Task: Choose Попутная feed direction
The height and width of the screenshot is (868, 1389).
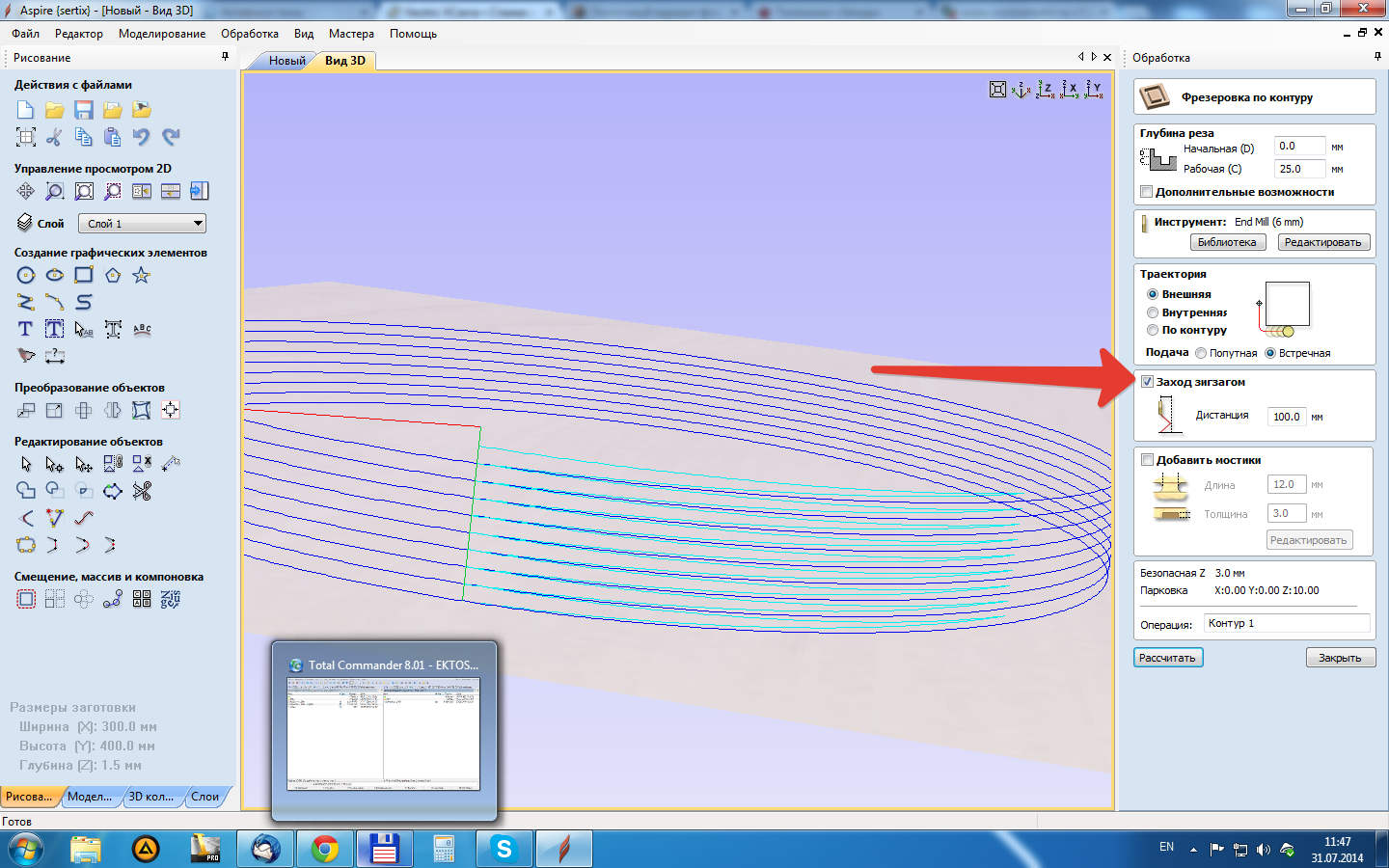Action: [1201, 353]
